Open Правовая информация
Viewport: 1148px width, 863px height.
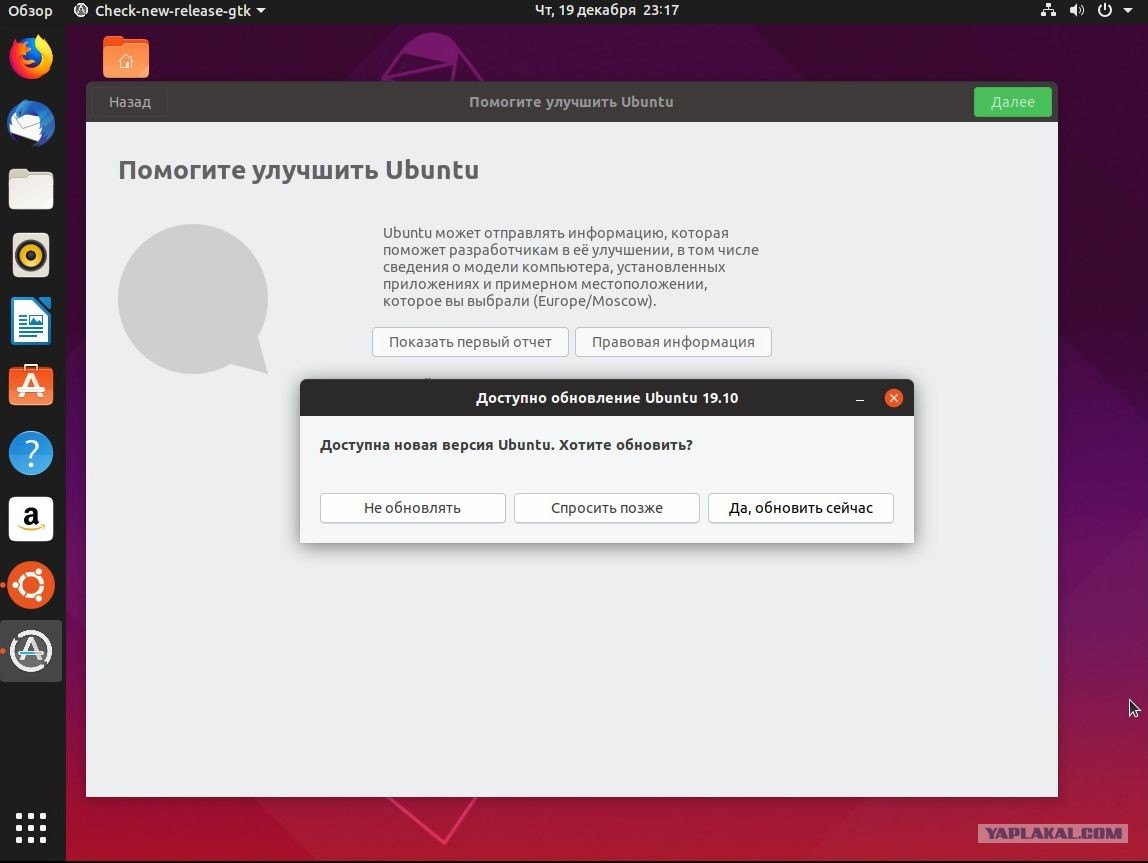point(673,342)
